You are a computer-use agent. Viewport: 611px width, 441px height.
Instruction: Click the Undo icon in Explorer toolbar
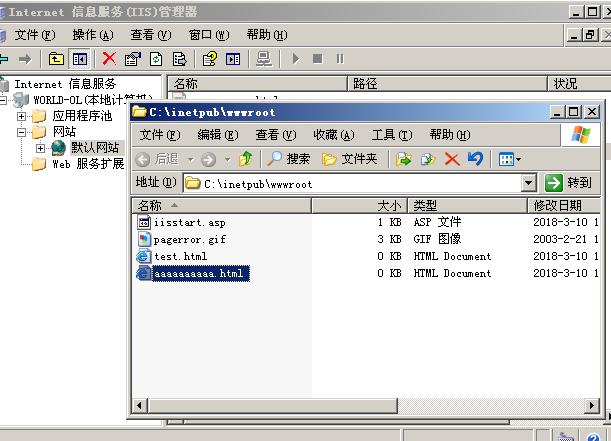[475, 159]
